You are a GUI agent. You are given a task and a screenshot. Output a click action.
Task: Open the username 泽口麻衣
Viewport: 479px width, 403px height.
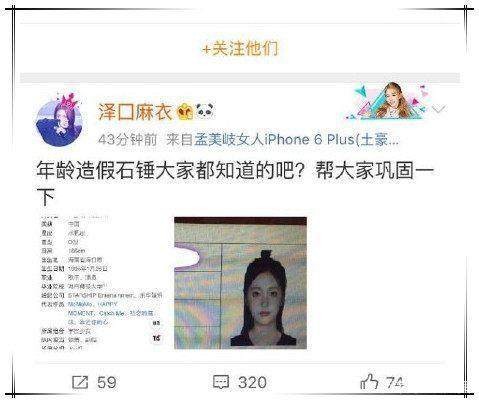(x=135, y=112)
